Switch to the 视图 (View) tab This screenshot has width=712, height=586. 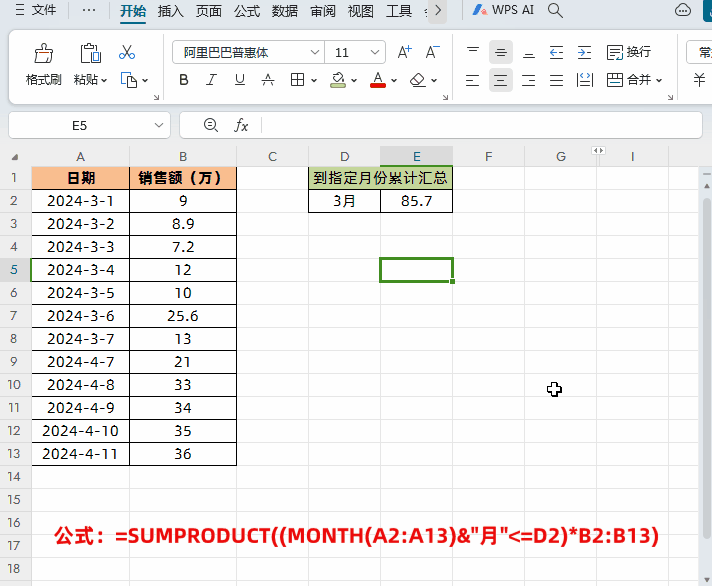(361, 10)
